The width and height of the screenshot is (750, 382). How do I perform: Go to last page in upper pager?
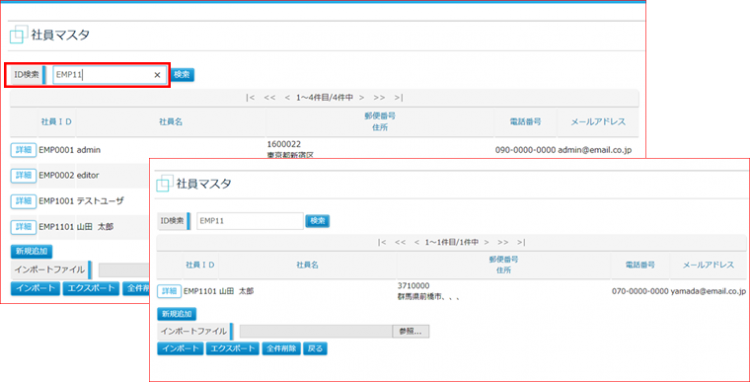pos(399,98)
